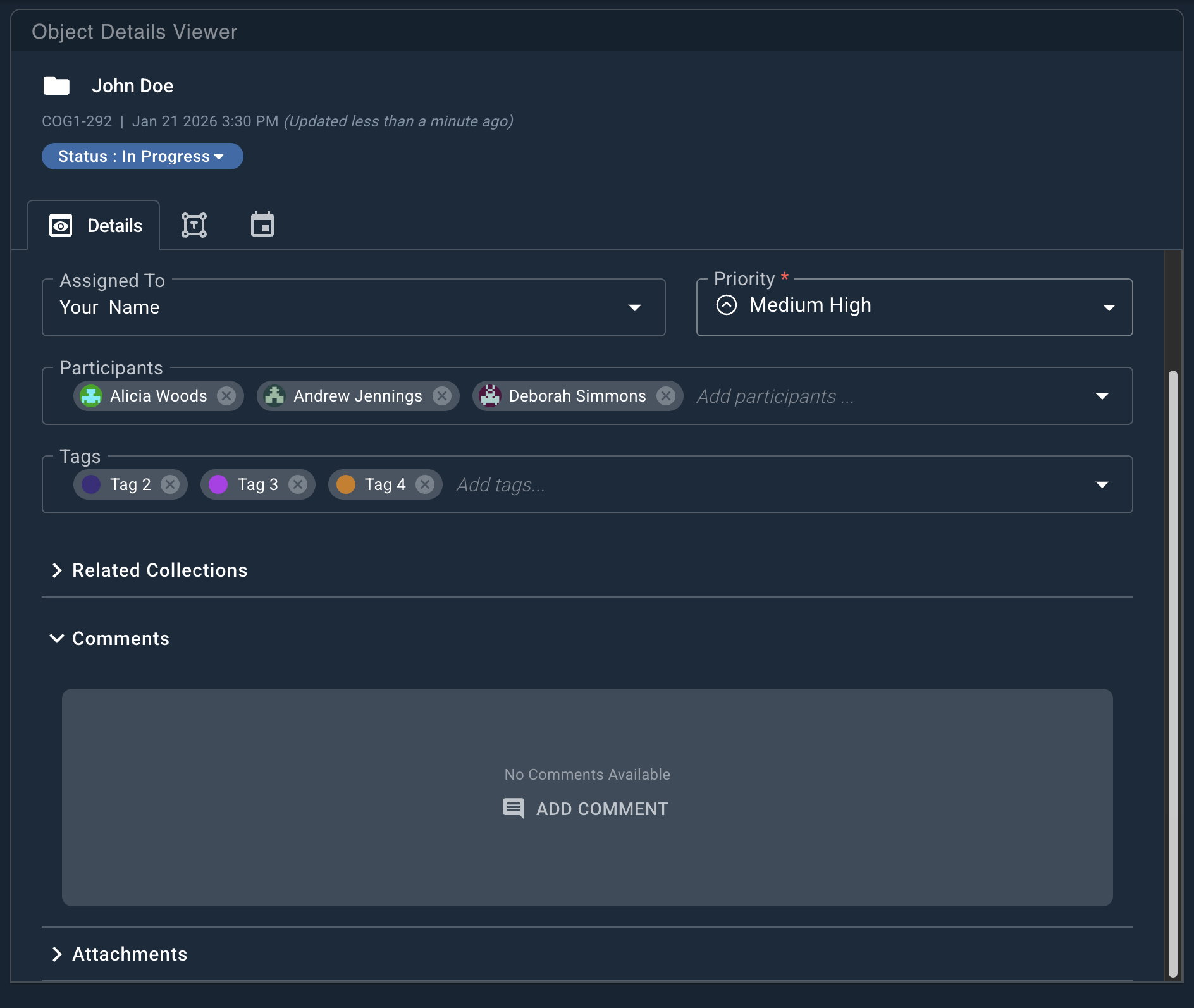The width and height of the screenshot is (1194, 1008).
Task: Remove Tag 3 from tags
Action: click(297, 484)
